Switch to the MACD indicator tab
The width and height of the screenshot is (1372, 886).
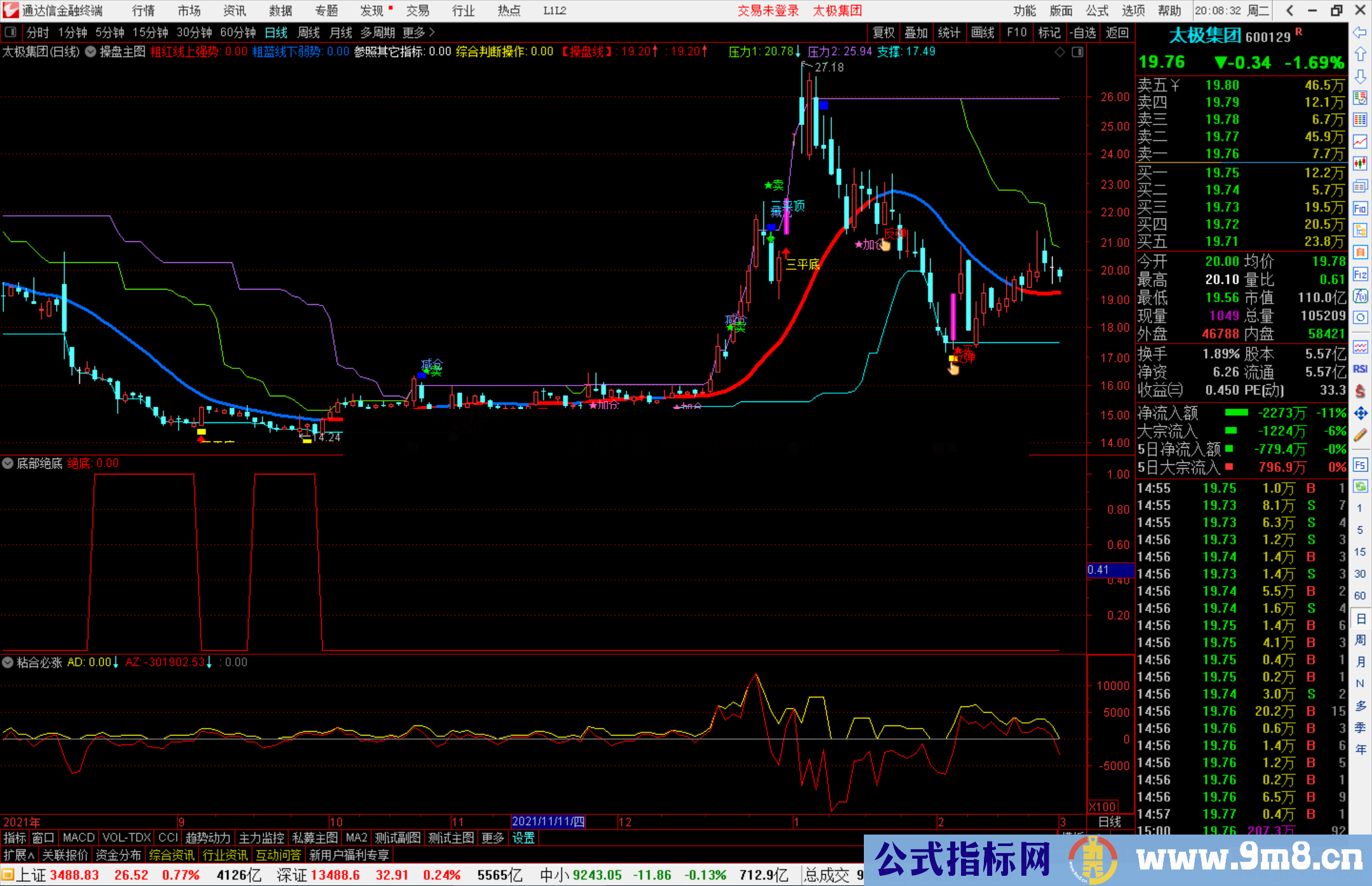click(78, 838)
